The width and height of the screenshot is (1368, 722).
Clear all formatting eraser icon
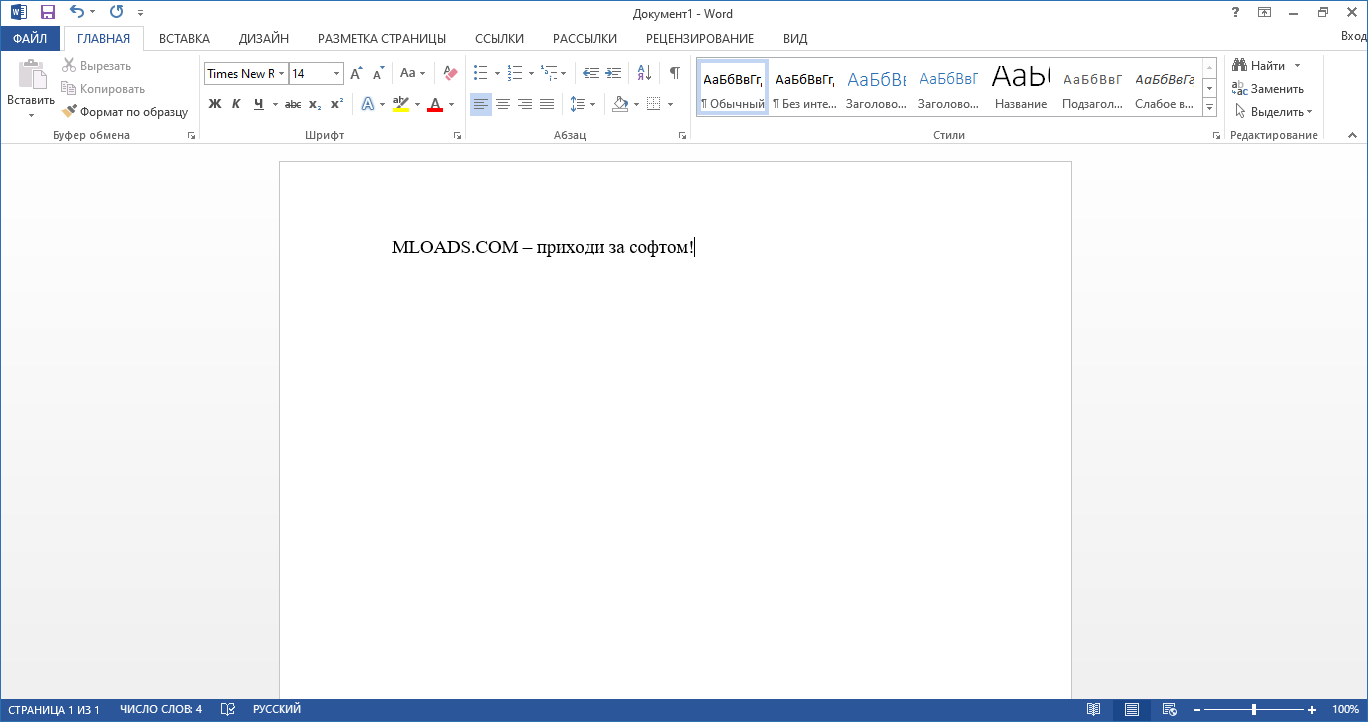coord(450,73)
